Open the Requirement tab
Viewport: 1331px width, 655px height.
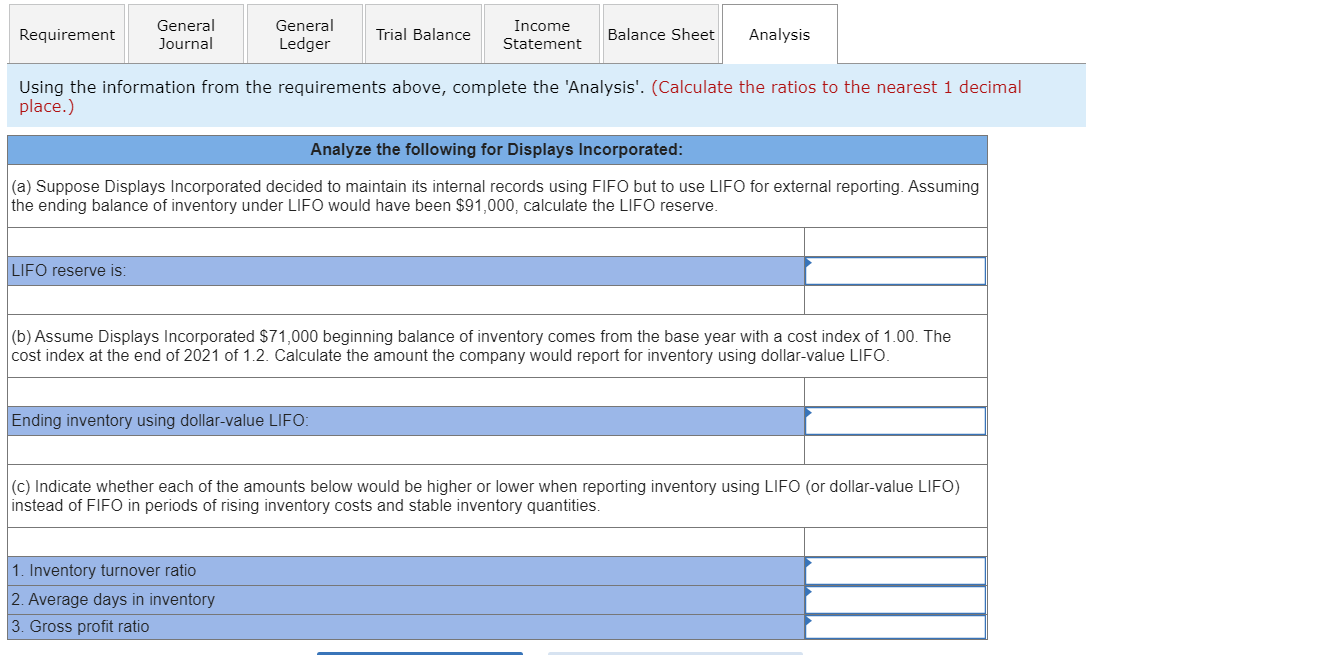pyautogui.click(x=67, y=34)
